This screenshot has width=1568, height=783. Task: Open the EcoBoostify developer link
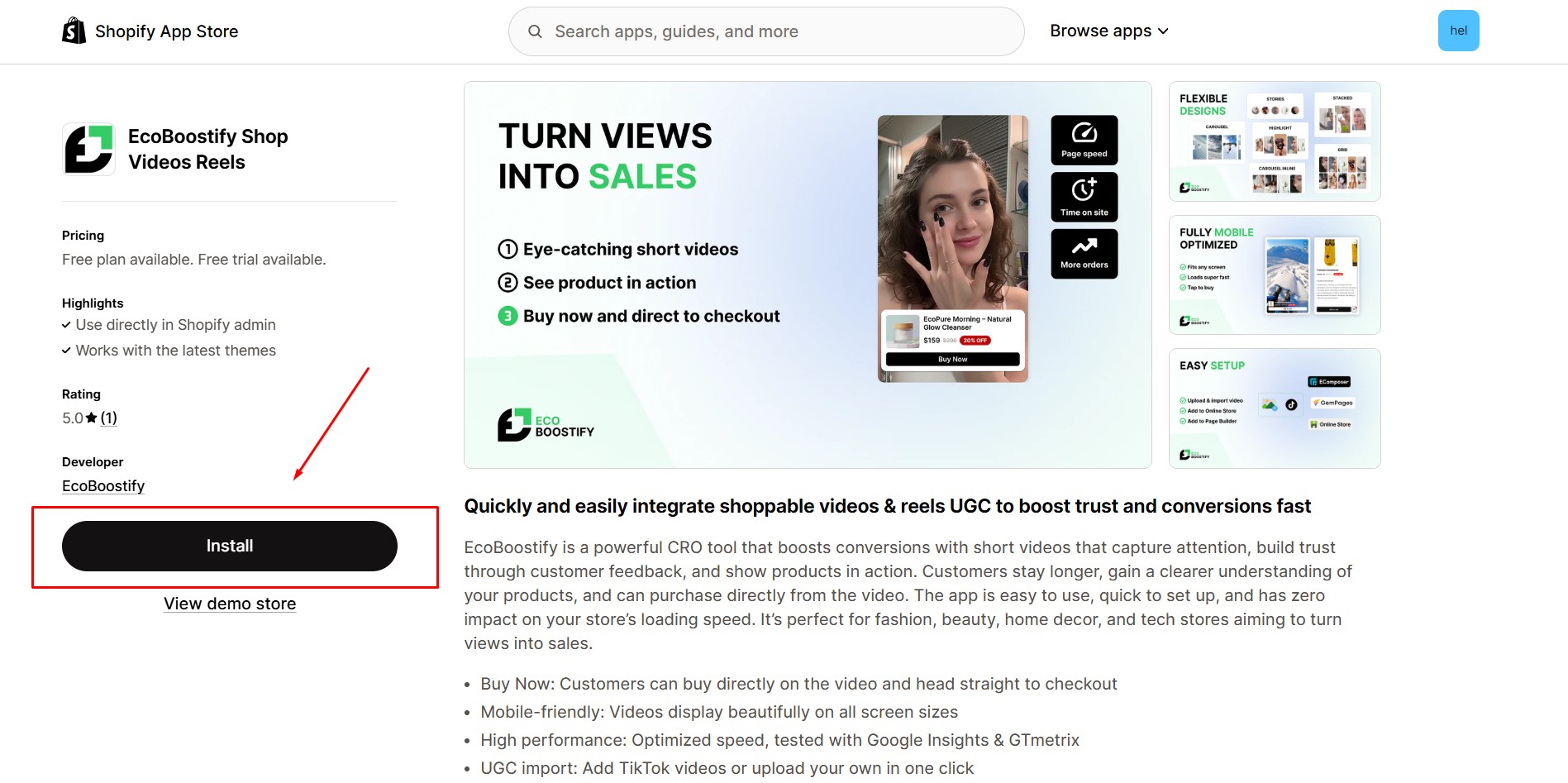pyautogui.click(x=103, y=486)
